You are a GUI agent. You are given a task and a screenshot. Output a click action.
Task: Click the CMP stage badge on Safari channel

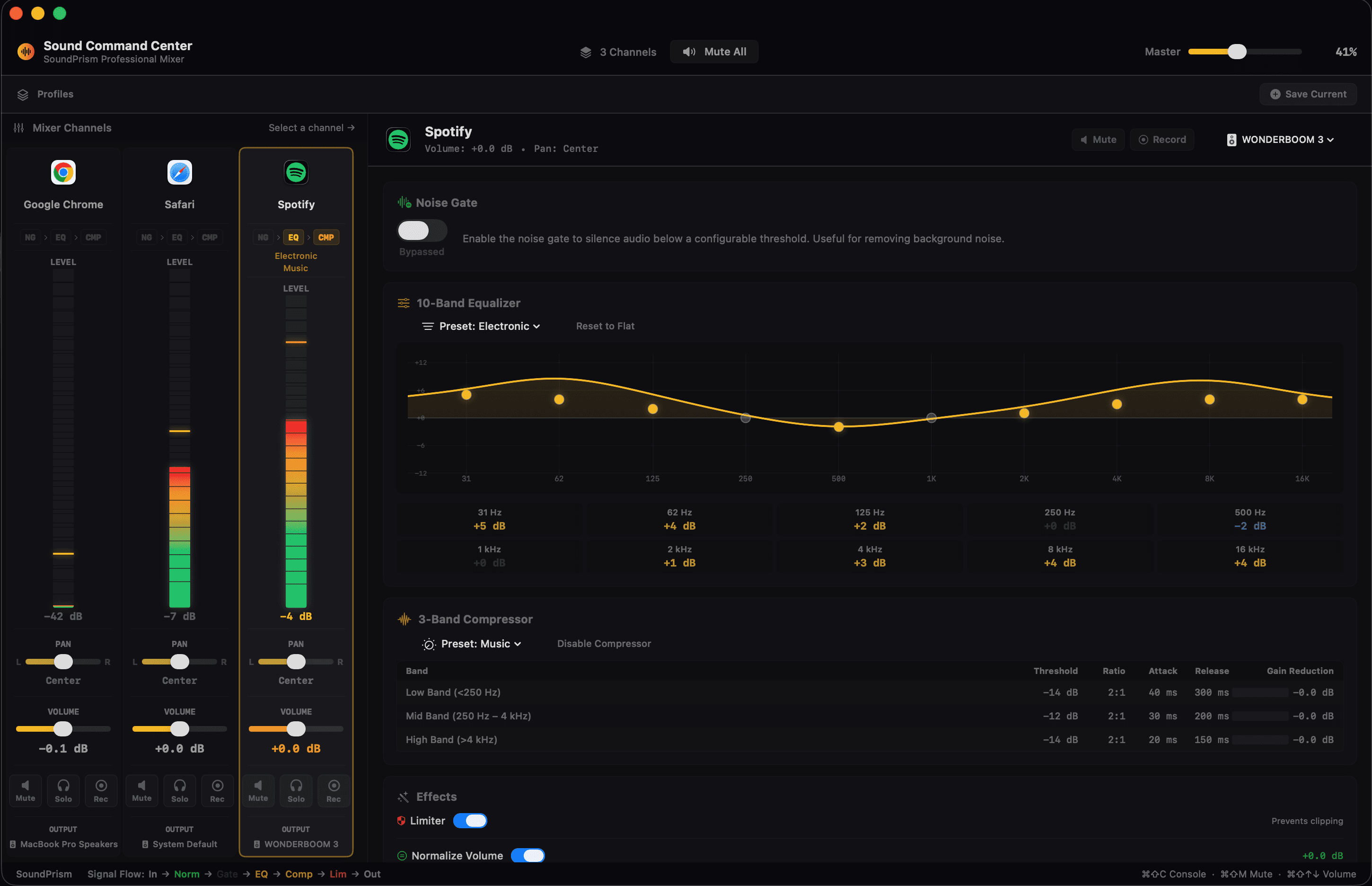tap(210, 237)
